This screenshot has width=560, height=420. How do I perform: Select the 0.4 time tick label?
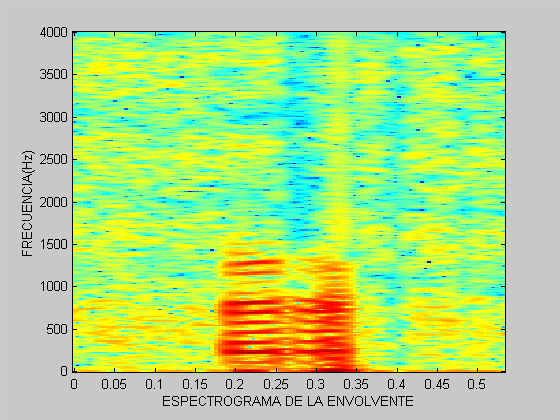(396, 384)
